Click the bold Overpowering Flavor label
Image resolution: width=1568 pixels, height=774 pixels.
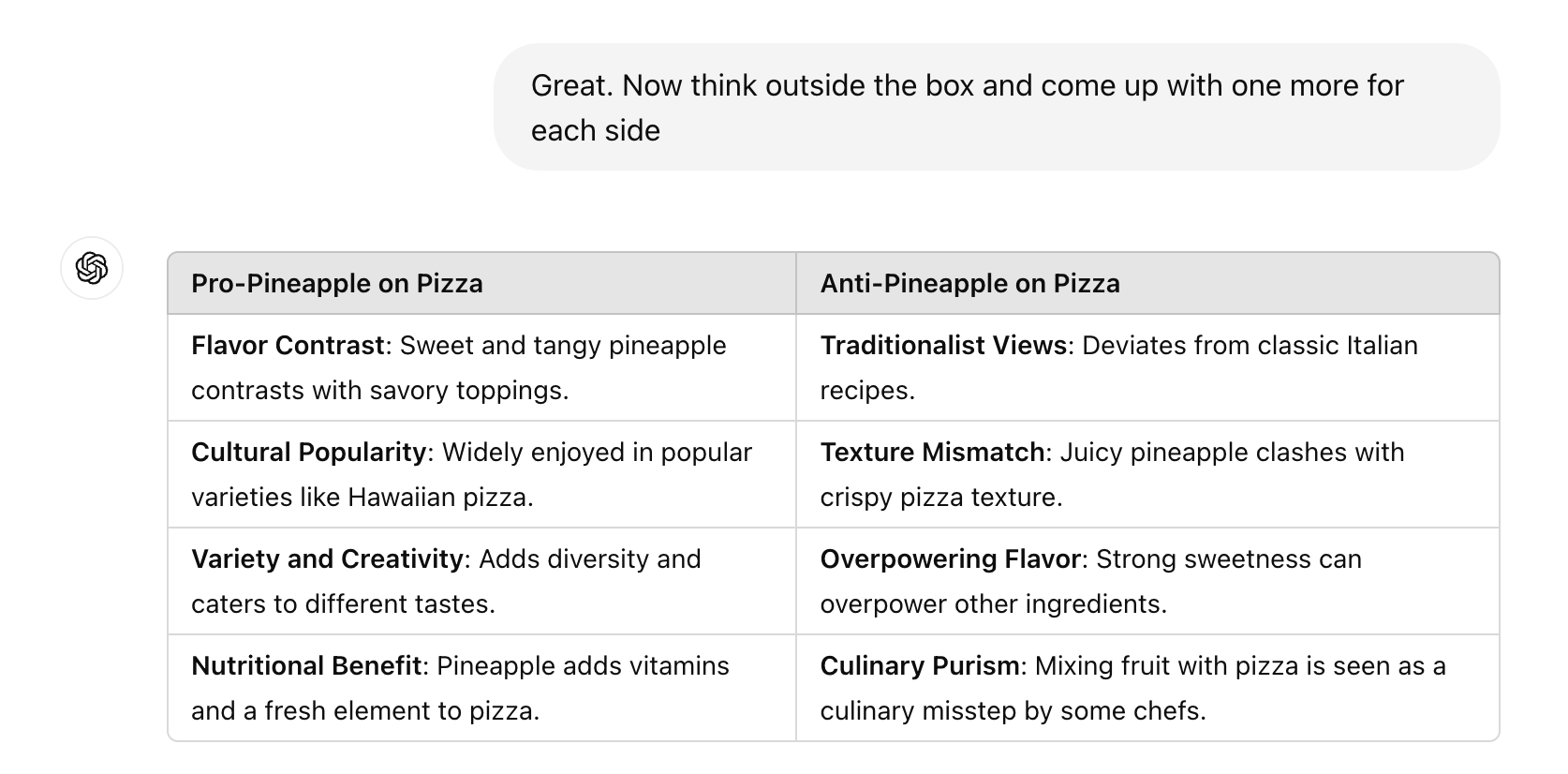point(950,559)
